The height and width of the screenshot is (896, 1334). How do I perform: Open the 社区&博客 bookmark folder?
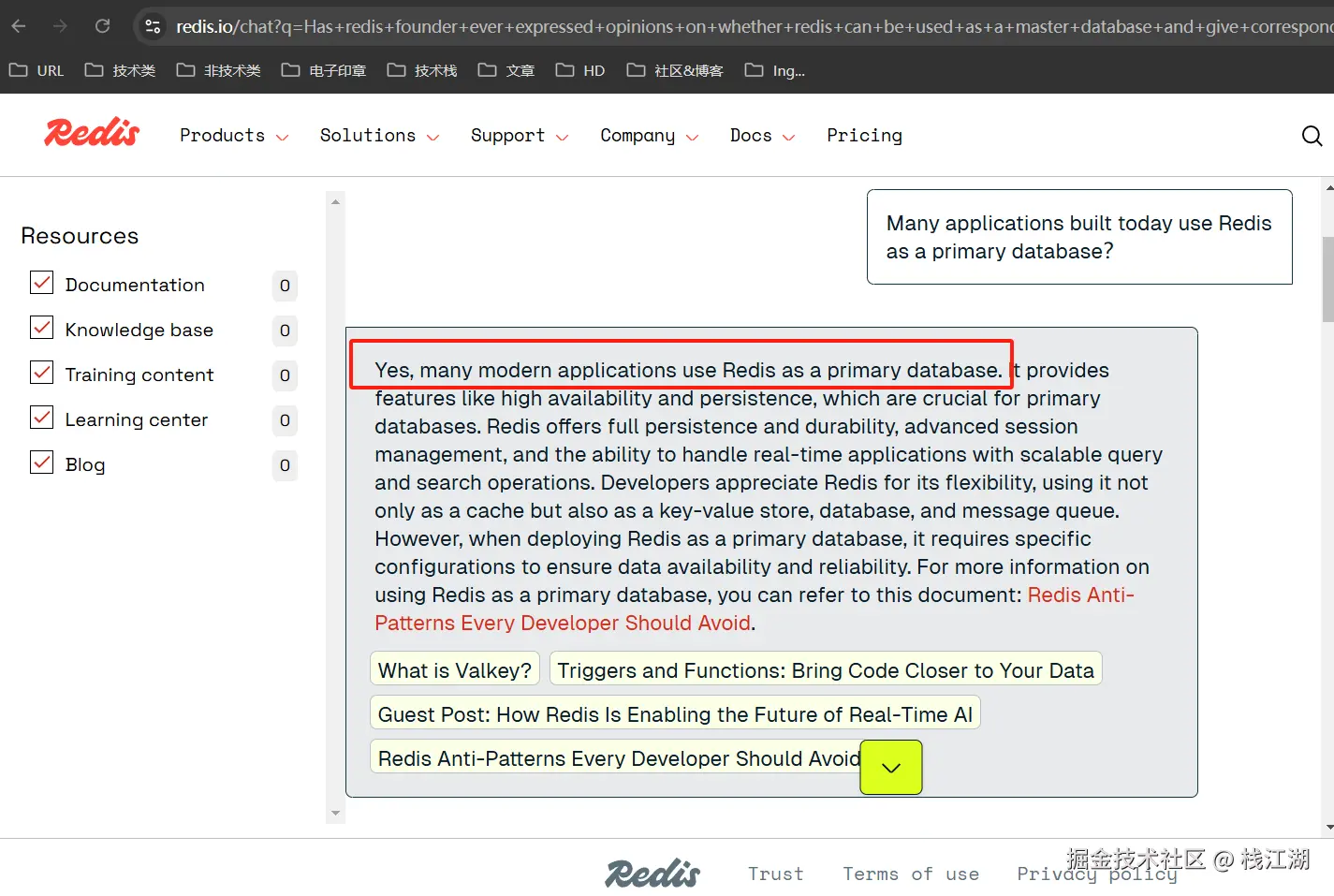[x=675, y=70]
